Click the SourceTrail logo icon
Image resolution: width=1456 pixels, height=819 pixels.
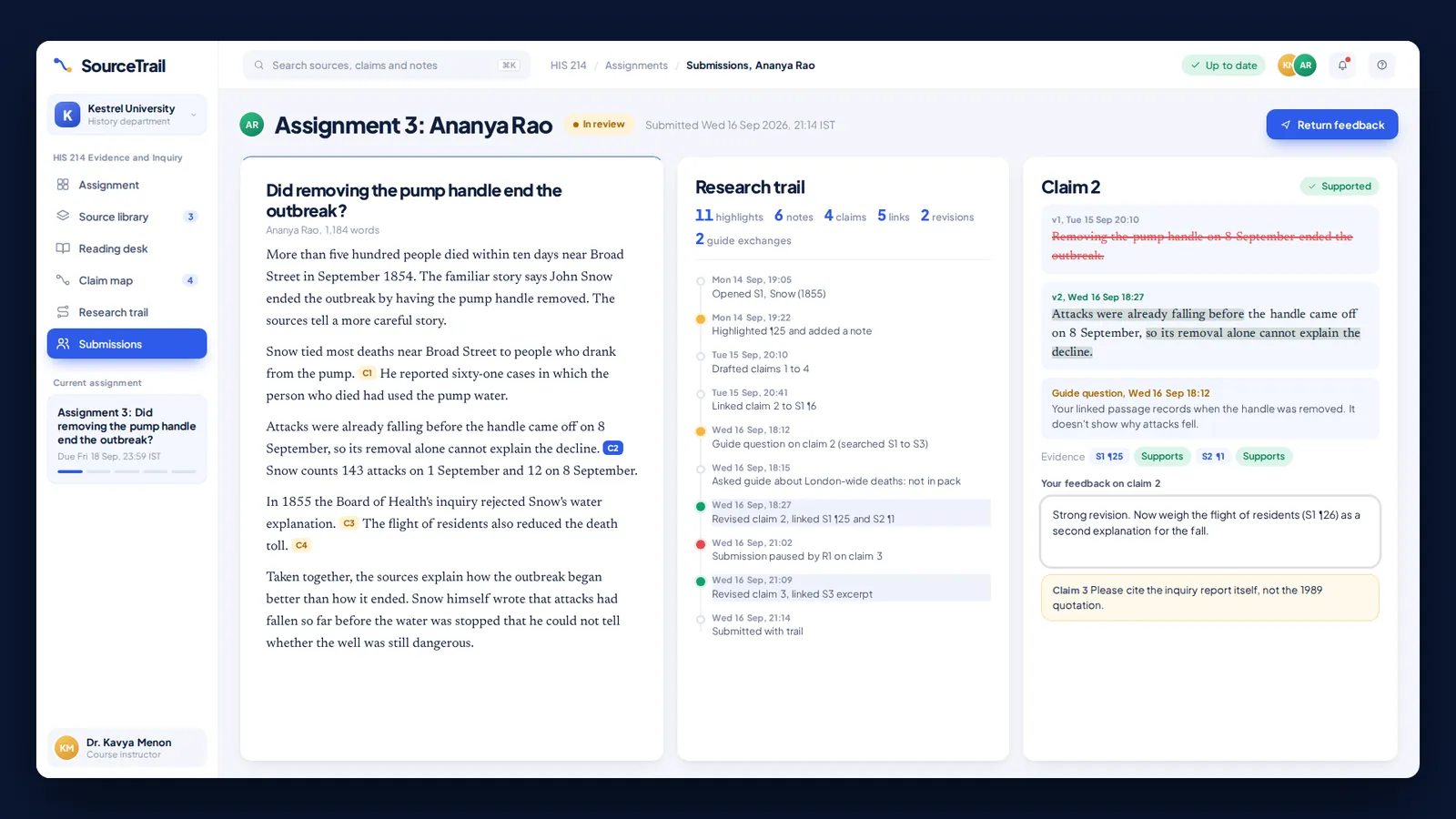[x=63, y=66]
